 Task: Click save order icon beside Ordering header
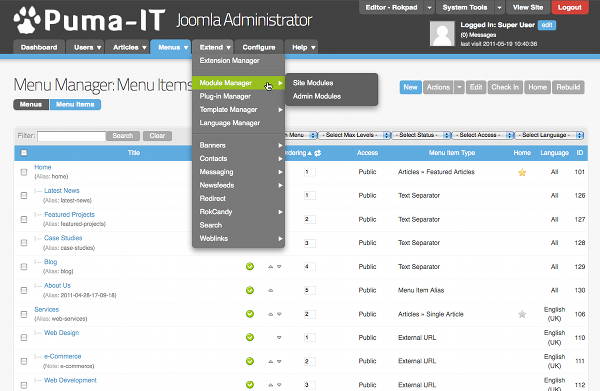318,153
